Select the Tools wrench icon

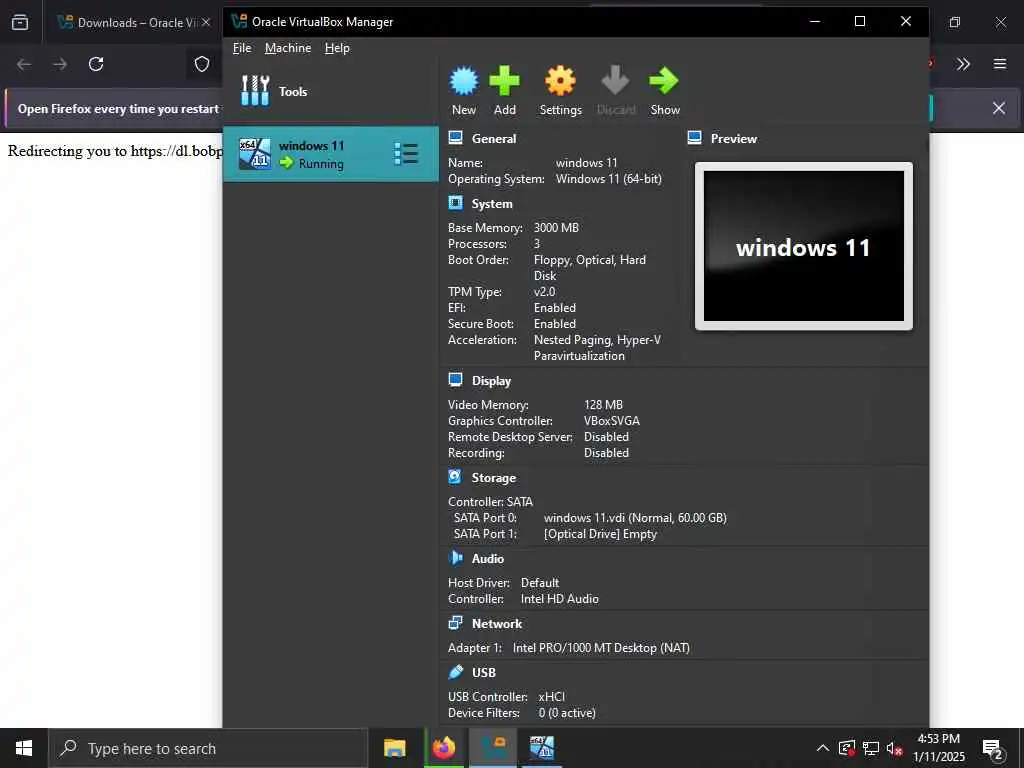coord(255,91)
